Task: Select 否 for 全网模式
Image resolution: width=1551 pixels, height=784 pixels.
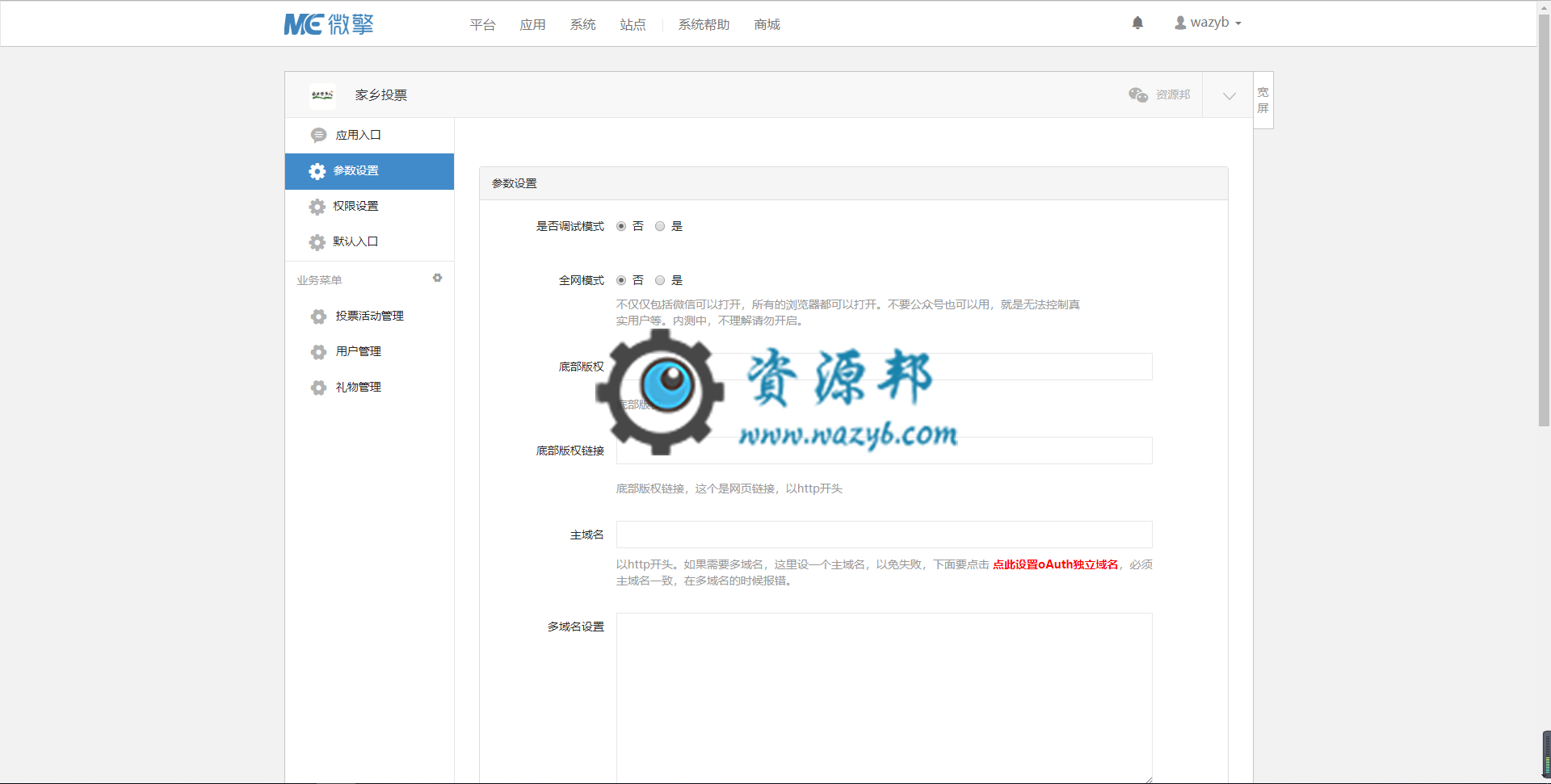Action: (x=621, y=280)
